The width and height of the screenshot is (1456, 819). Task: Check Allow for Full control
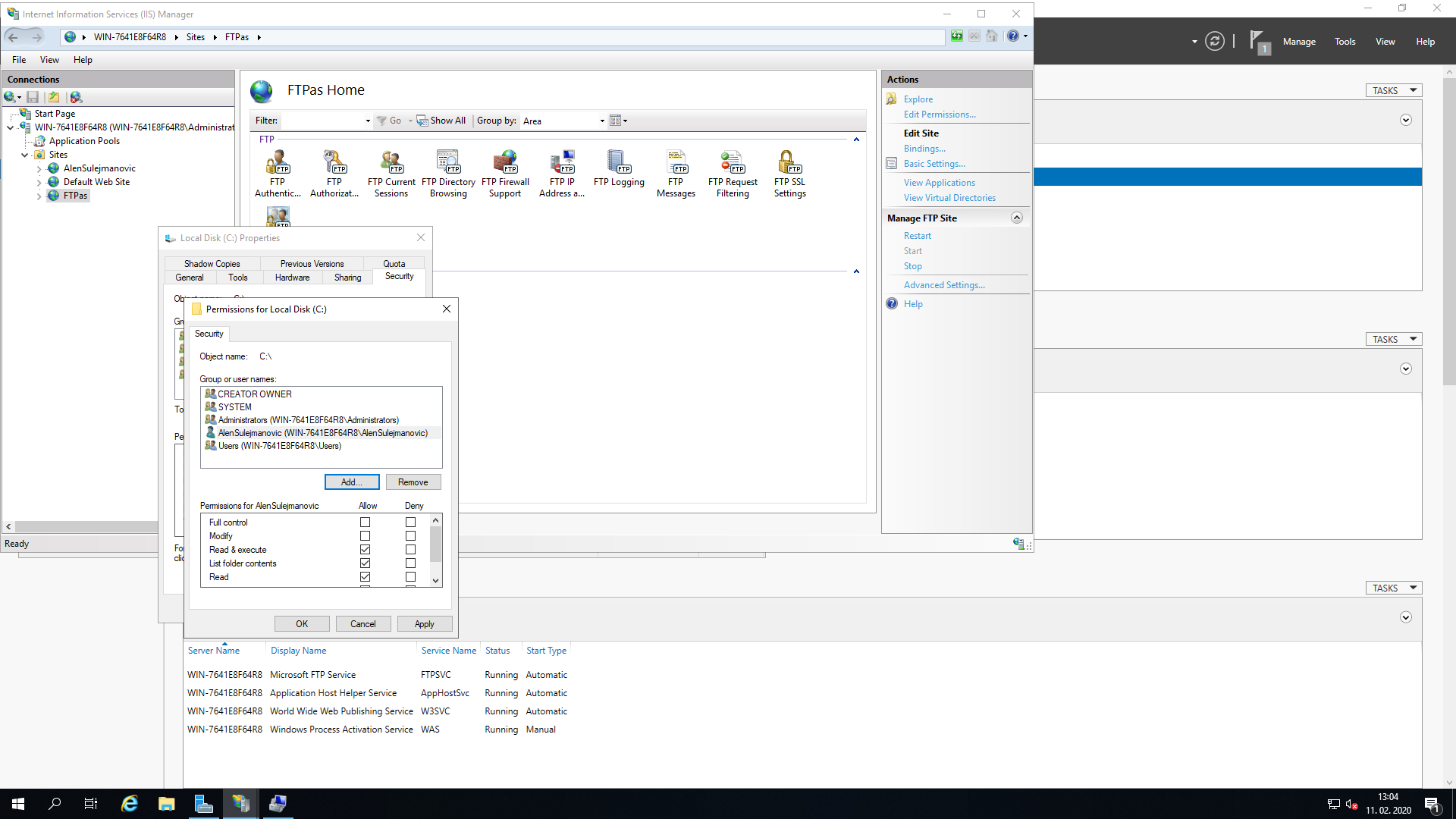(x=365, y=522)
